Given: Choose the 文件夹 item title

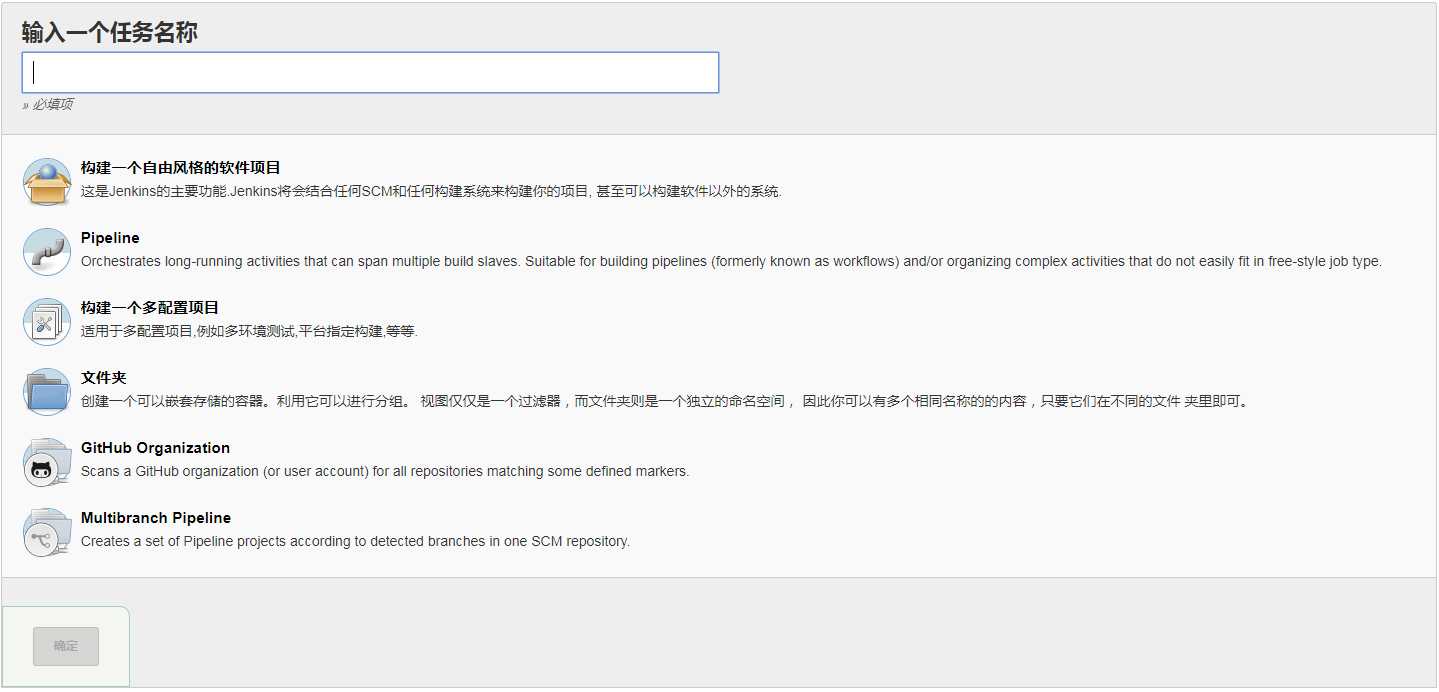Looking at the screenshot, I should [104, 378].
